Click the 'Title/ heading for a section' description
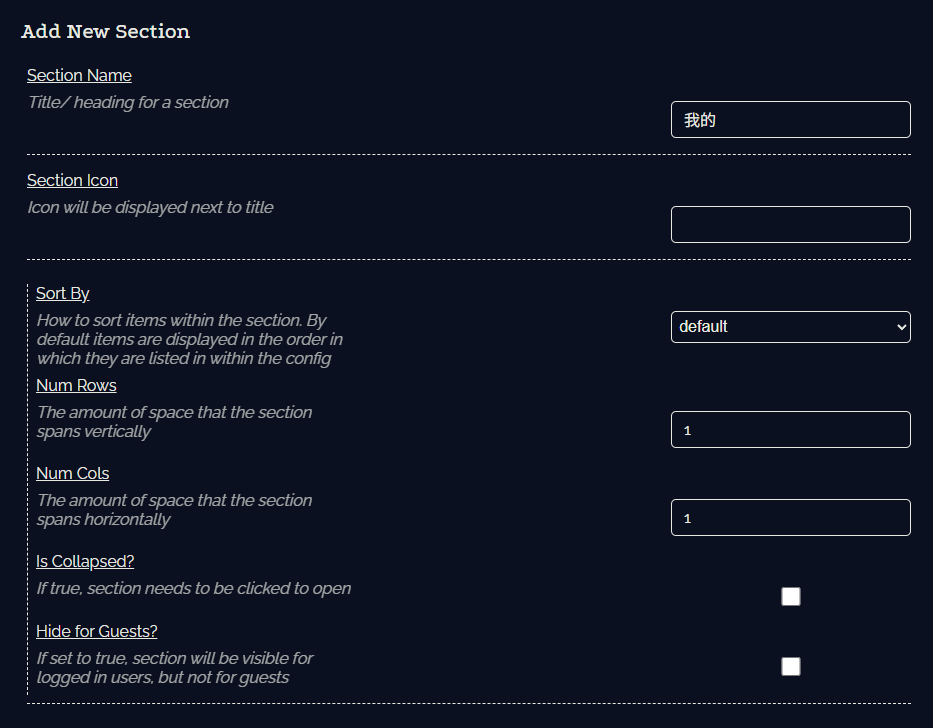 click(129, 102)
